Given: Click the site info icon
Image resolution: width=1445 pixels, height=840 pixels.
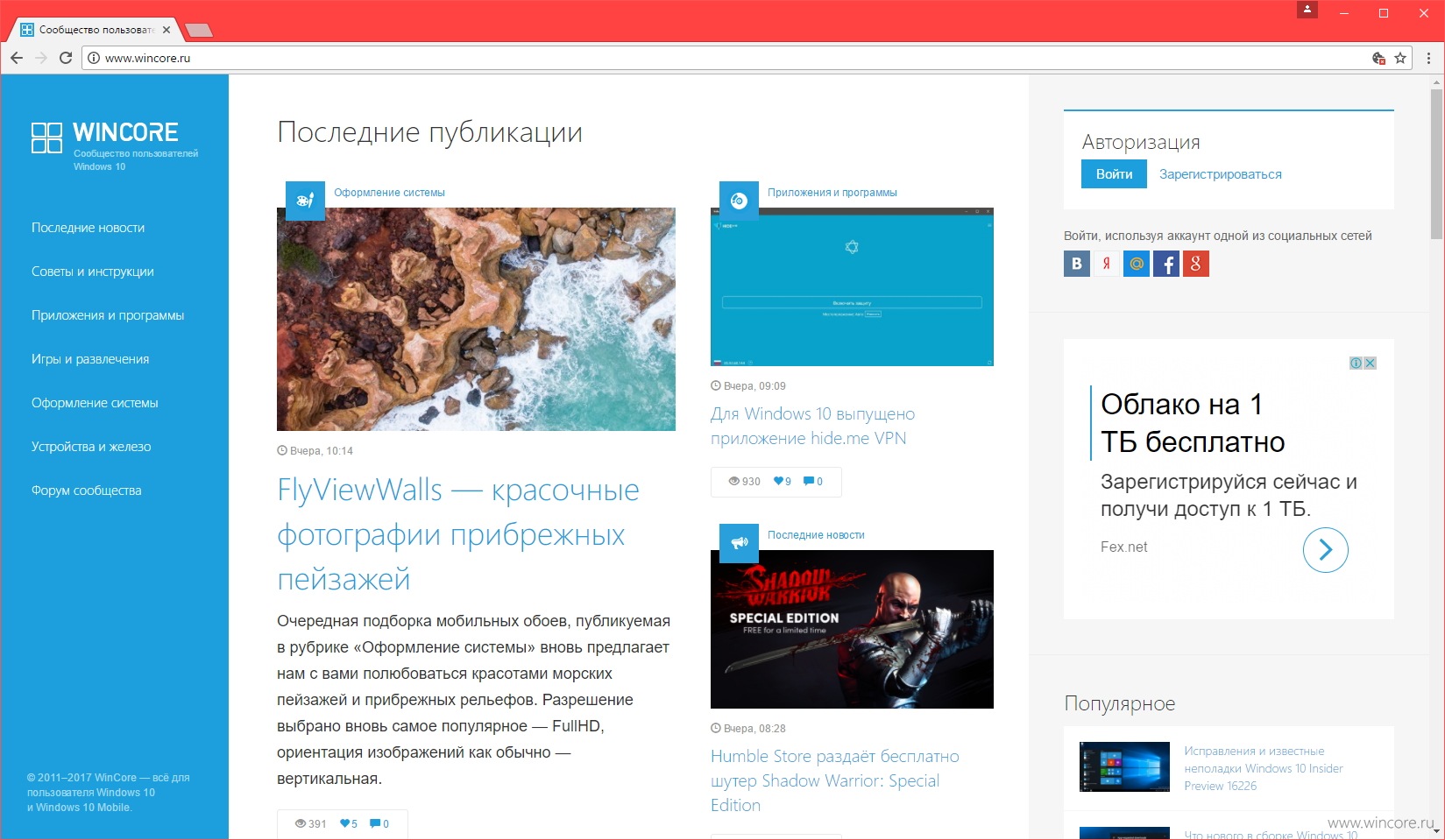Looking at the screenshot, I should point(94,58).
